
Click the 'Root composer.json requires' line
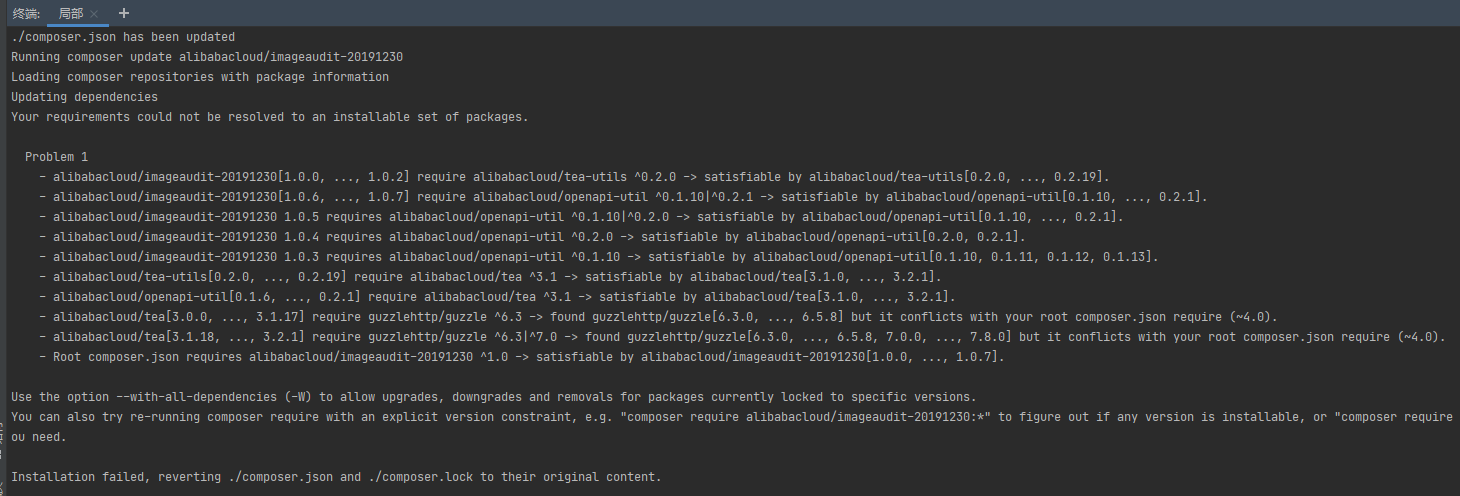(x=522, y=357)
